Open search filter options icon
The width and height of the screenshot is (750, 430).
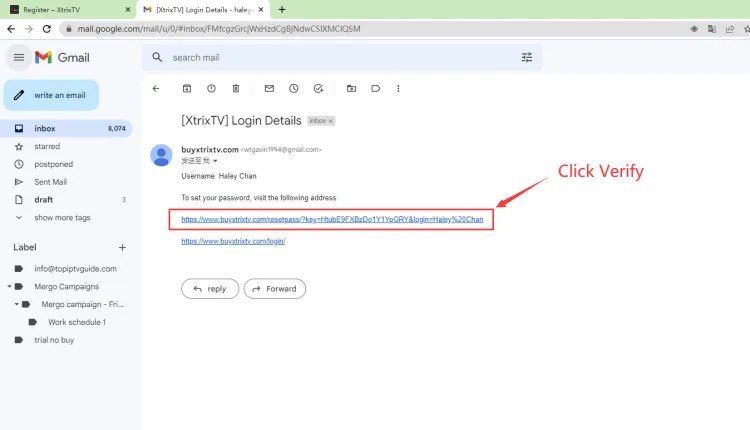coord(527,57)
